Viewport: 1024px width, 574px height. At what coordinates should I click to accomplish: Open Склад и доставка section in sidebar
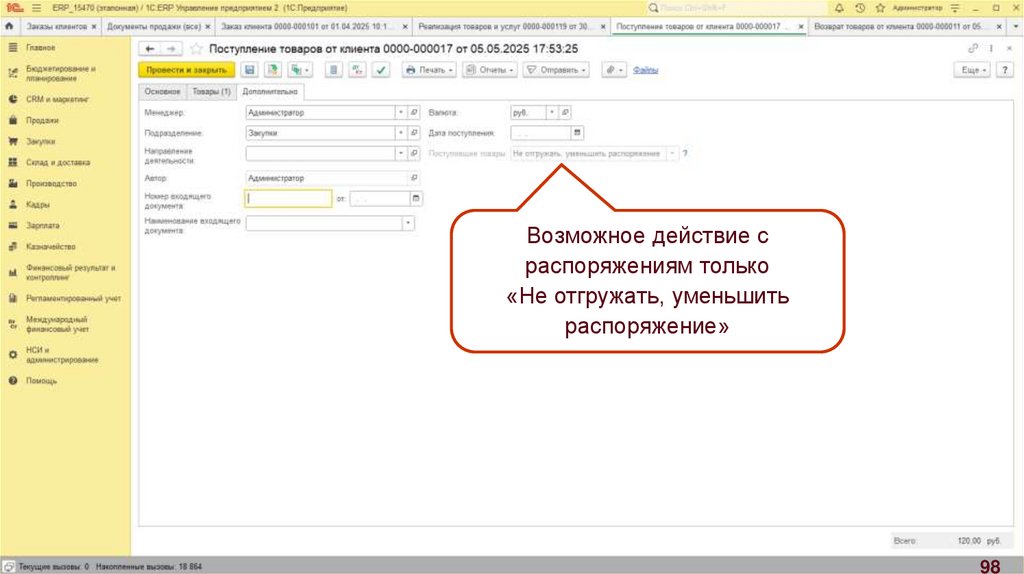58,162
